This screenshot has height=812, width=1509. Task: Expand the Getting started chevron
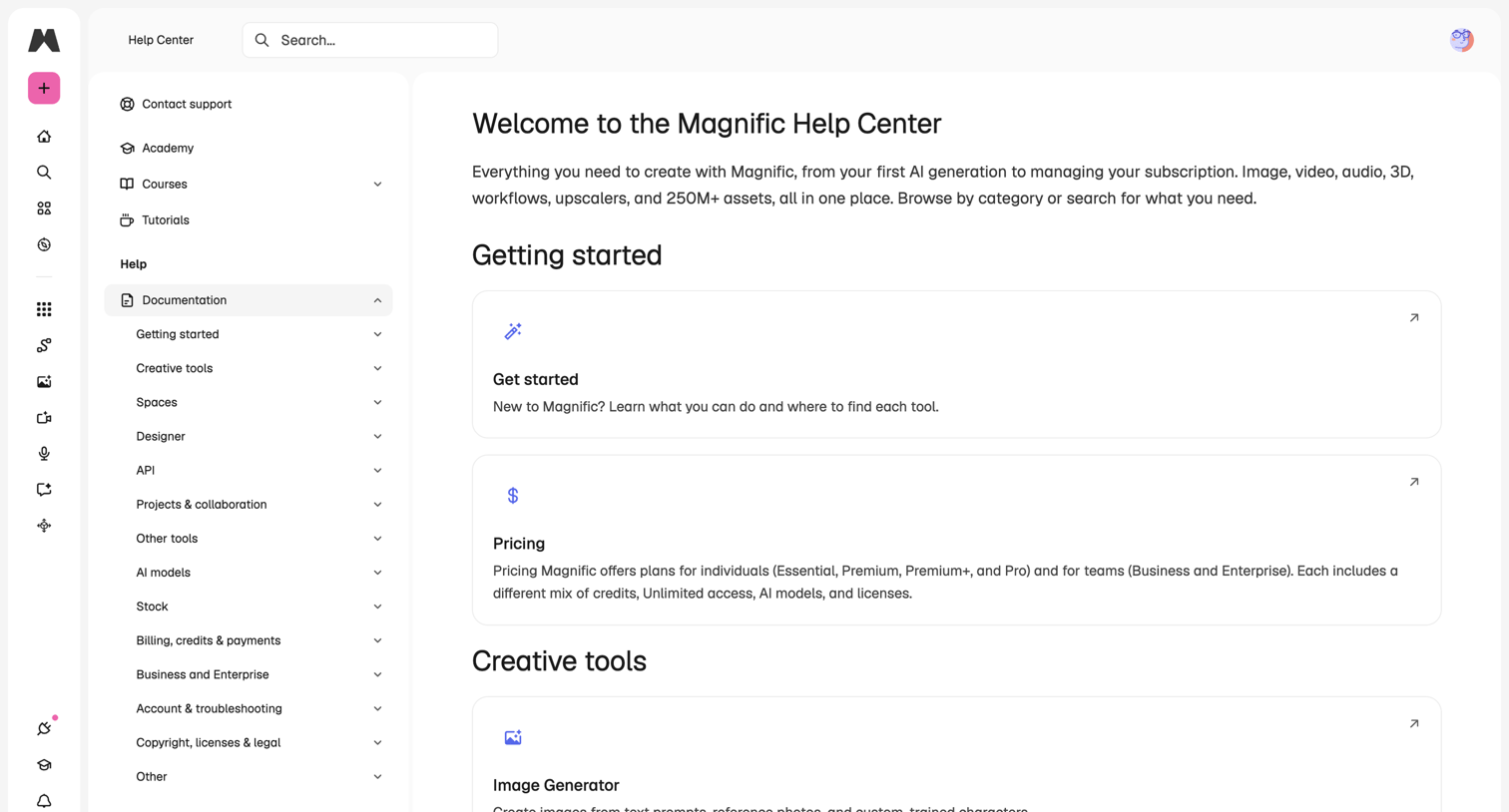[x=377, y=334]
